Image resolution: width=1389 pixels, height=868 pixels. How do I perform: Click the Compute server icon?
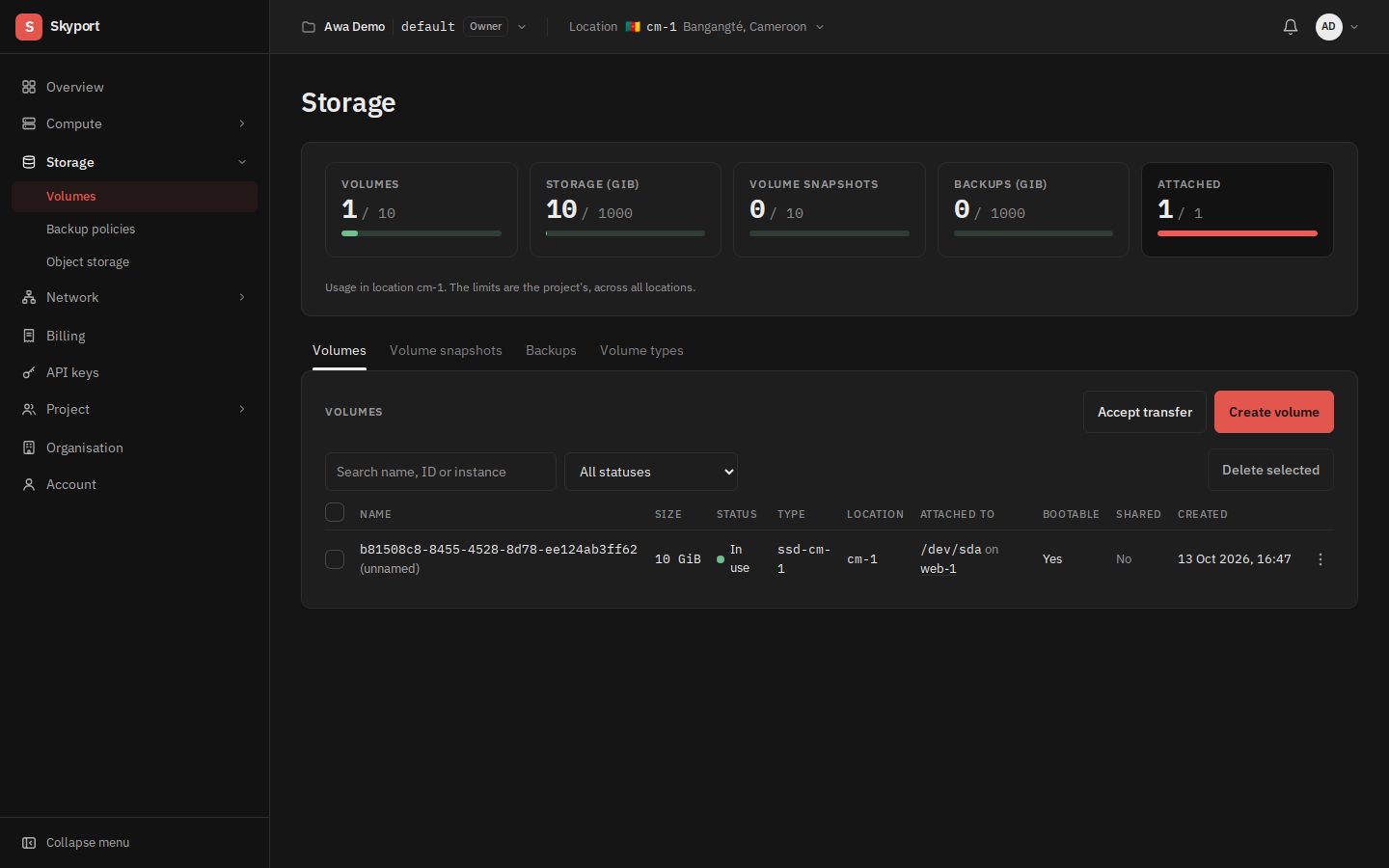pyautogui.click(x=29, y=123)
